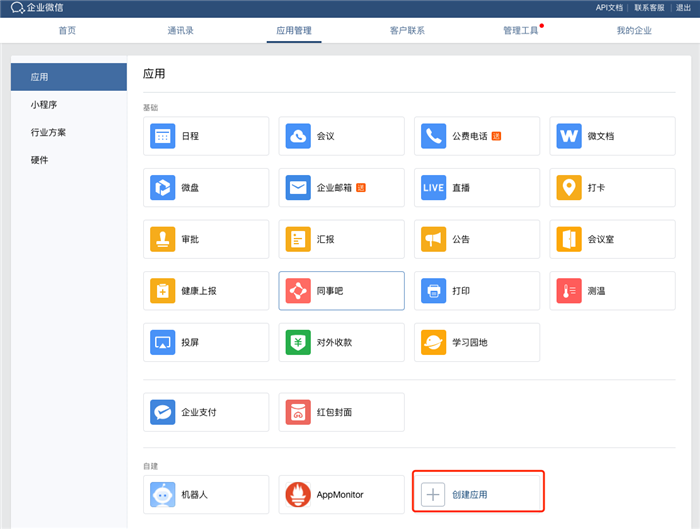Screen dimensions: 700x529
Task: Switch to the 通讯录 tab
Action: tap(181, 31)
